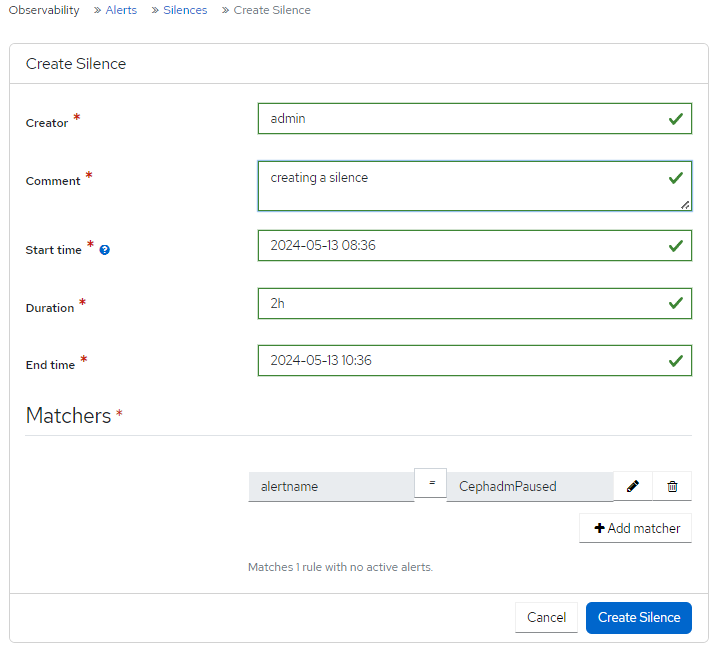Focus the Creator input field
The width and height of the screenshot is (717, 646).
[x=460, y=119]
